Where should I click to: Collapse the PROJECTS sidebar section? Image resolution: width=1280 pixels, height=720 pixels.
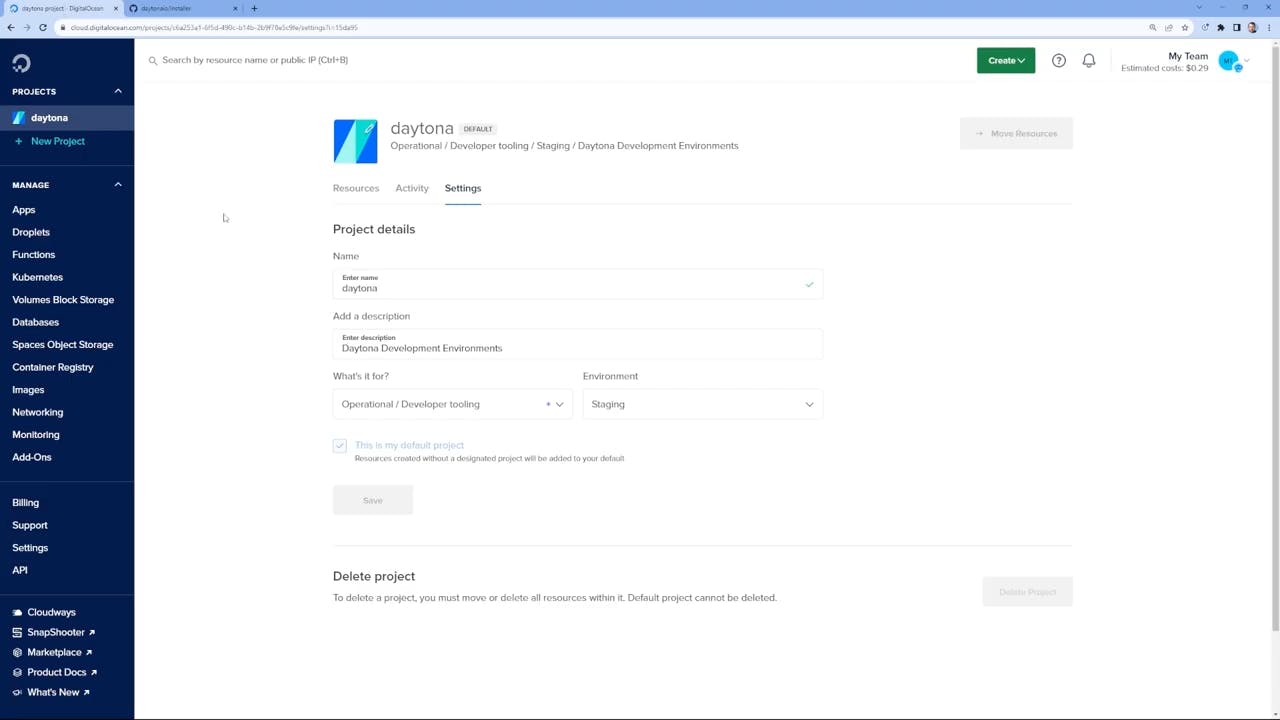[x=117, y=91]
